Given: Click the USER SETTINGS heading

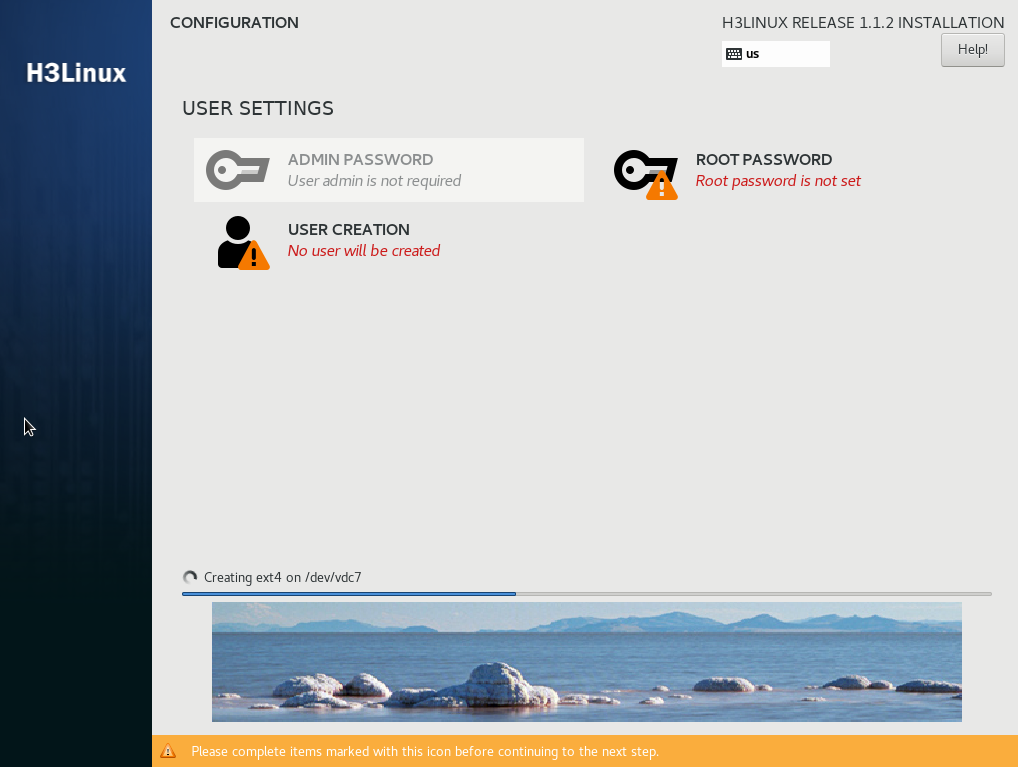Looking at the screenshot, I should click(258, 108).
